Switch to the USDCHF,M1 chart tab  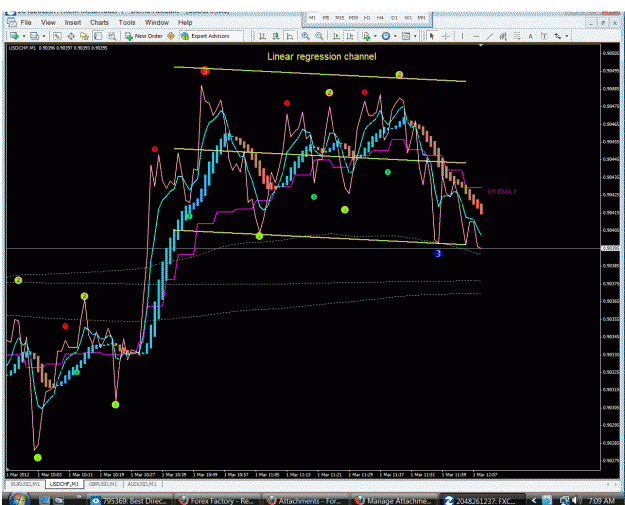point(64,484)
